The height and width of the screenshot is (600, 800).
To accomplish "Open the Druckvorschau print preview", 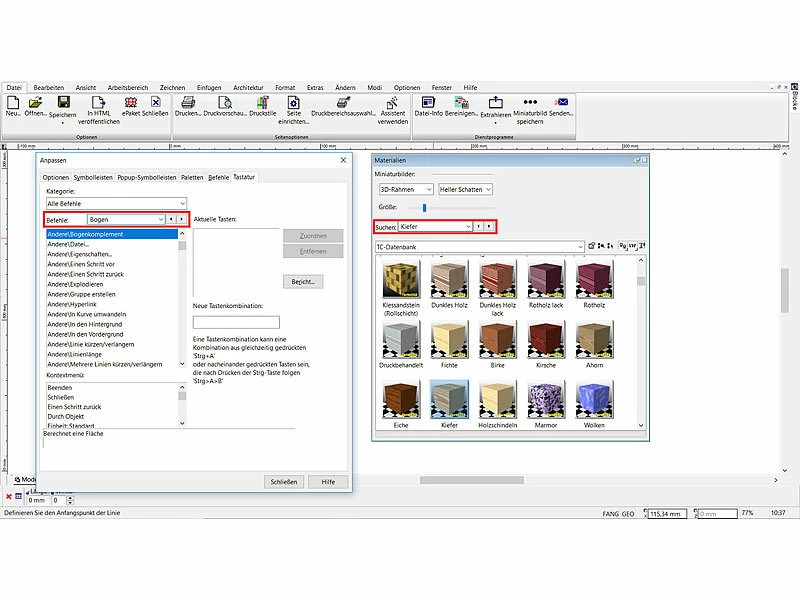I will (x=225, y=103).
